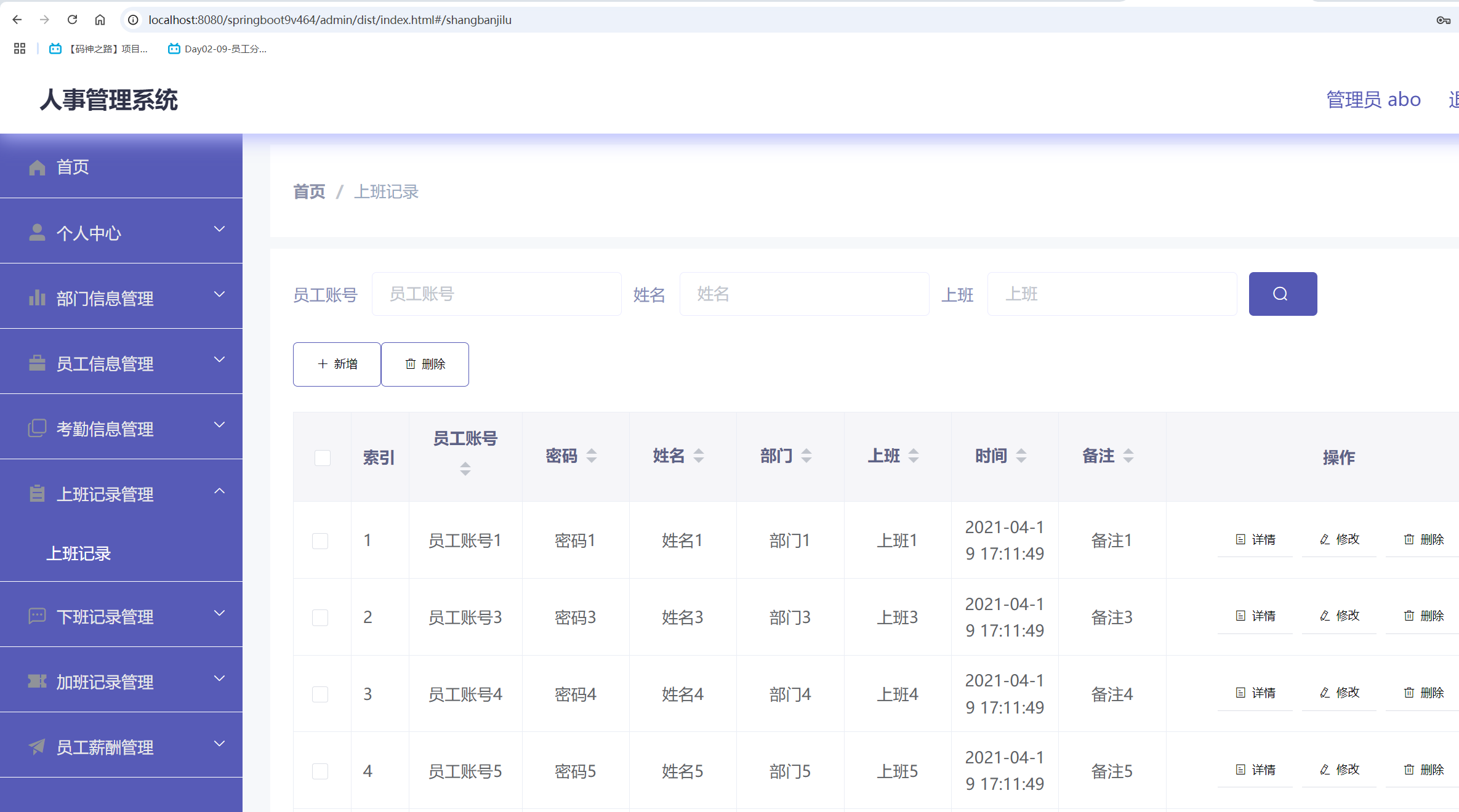Expand the 加班记录管理 menu
The height and width of the screenshot is (812, 1459).
105,681
